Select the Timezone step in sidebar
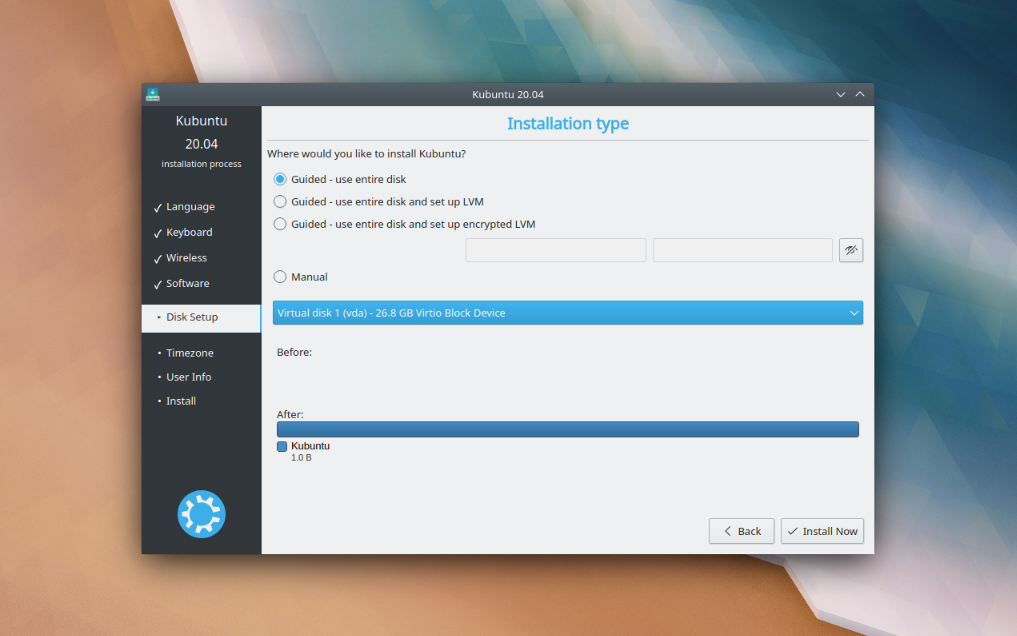Image resolution: width=1017 pixels, height=636 pixels. click(189, 353)
